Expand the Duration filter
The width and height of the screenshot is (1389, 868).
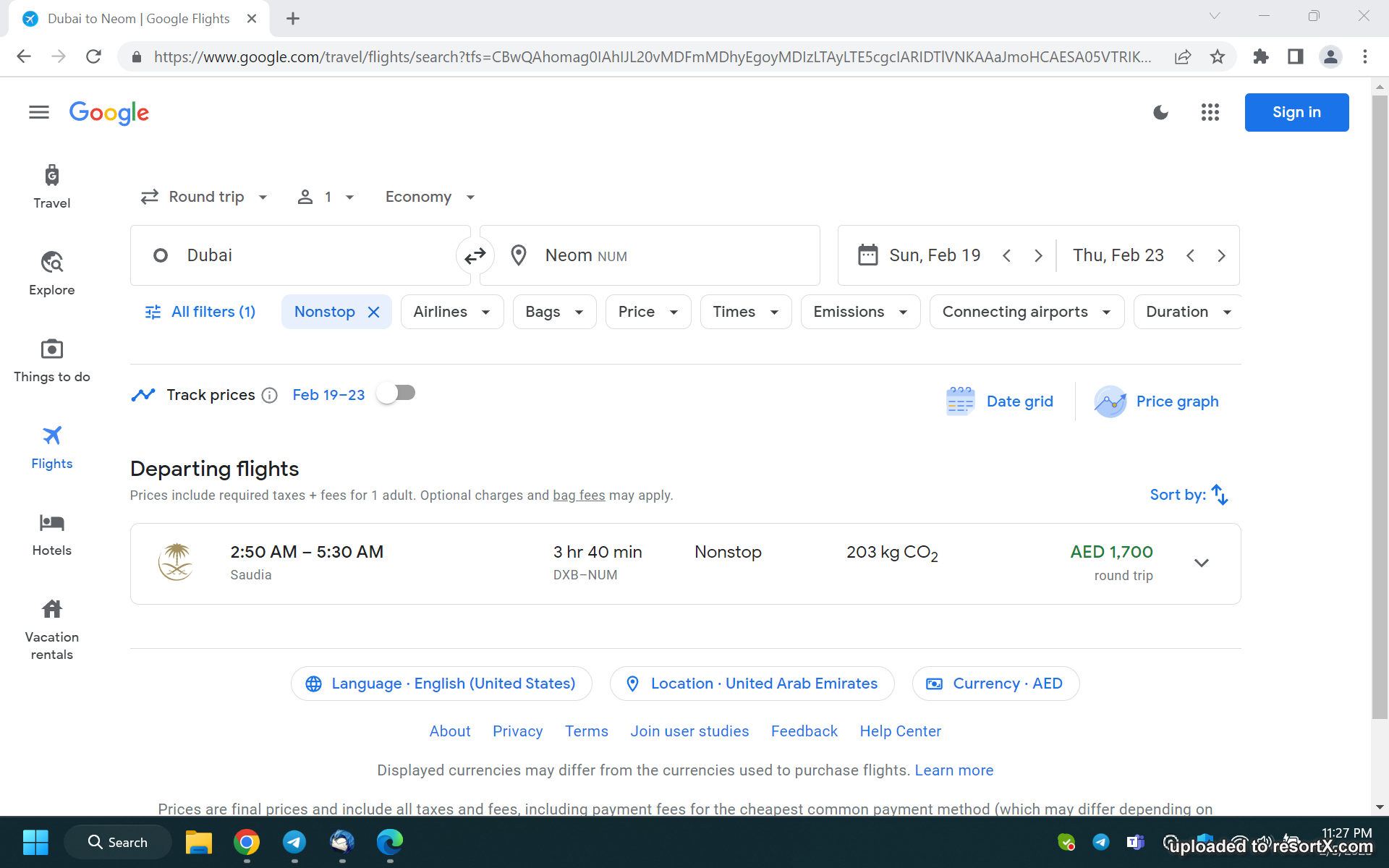click(x=1188, y=312)
